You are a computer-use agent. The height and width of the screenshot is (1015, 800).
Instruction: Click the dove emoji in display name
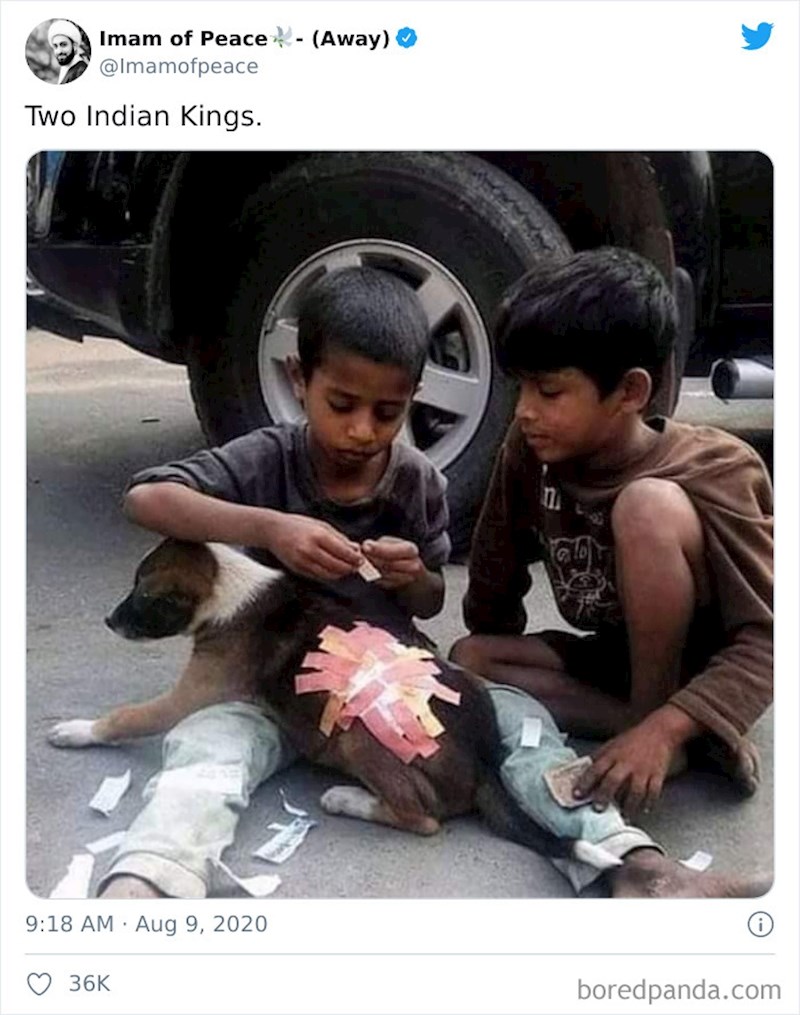pyautogui.click(x=281, y=38)
